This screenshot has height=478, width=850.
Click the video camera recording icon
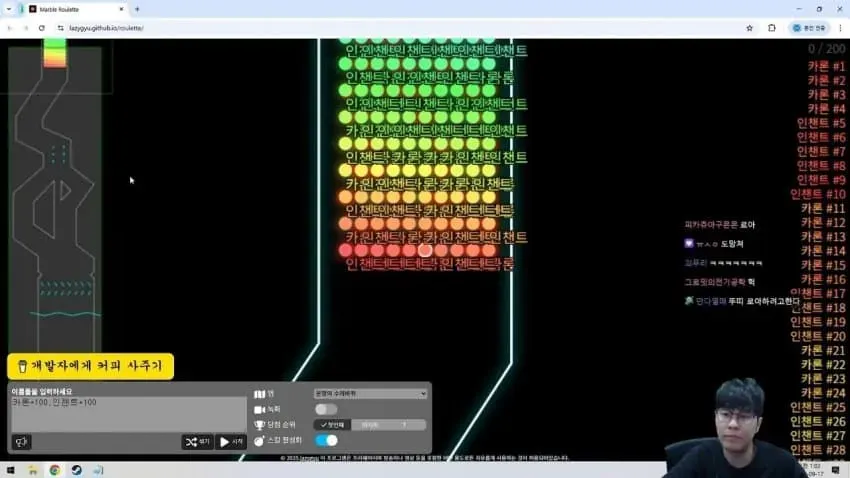(x=260, y=410)
